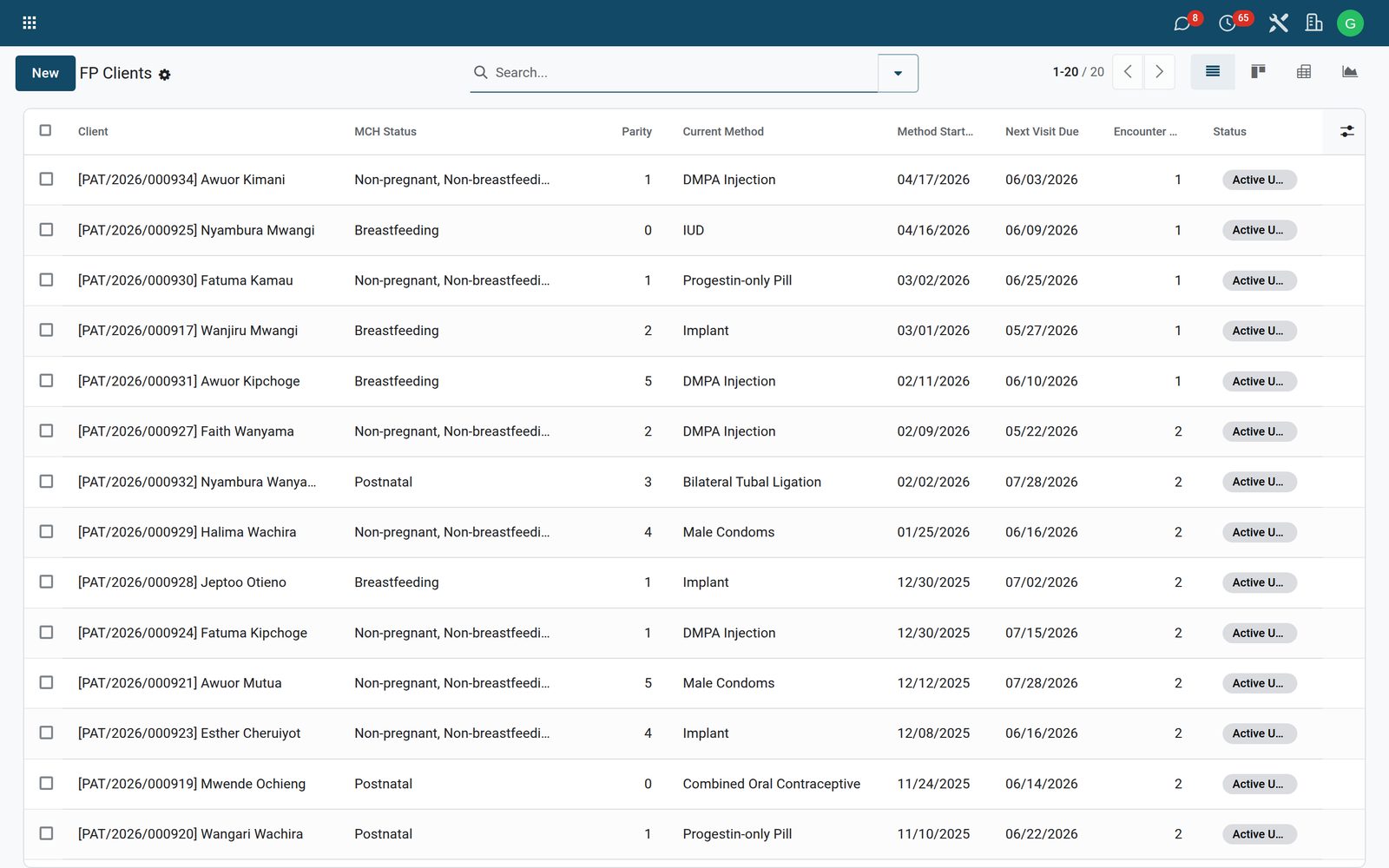The image size is (1389, 868).
Task: Go to the previous page arrow
Action: coord(1128,72)
